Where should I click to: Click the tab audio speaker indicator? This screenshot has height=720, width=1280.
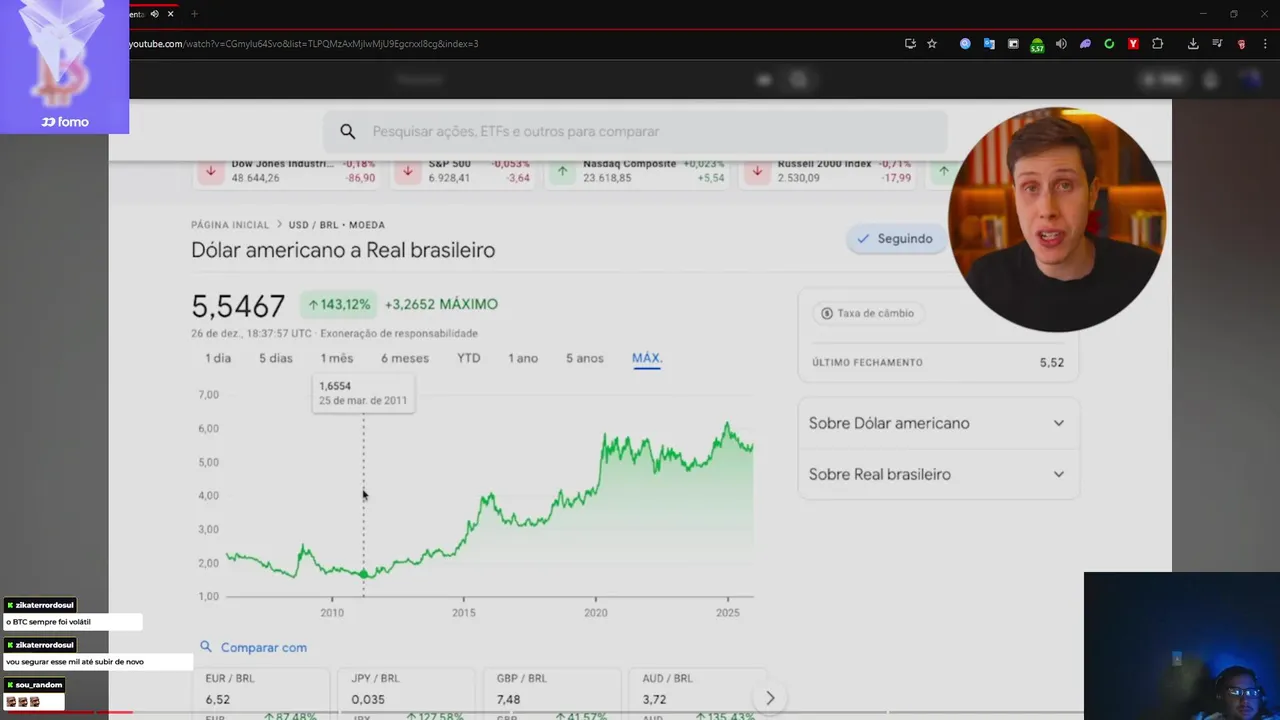tap(154, 14)
